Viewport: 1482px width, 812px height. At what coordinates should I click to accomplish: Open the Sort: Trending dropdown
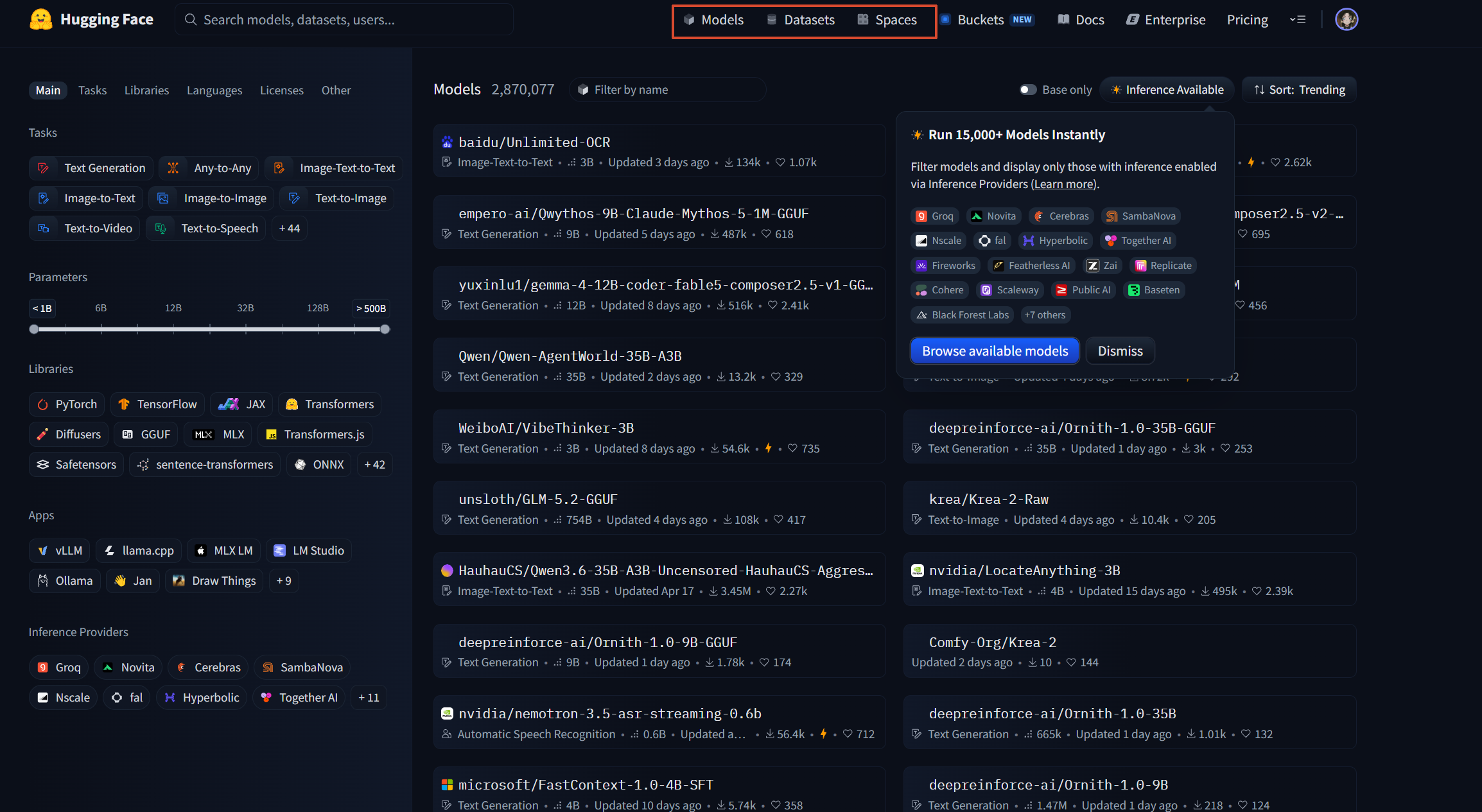[1300, 90]
